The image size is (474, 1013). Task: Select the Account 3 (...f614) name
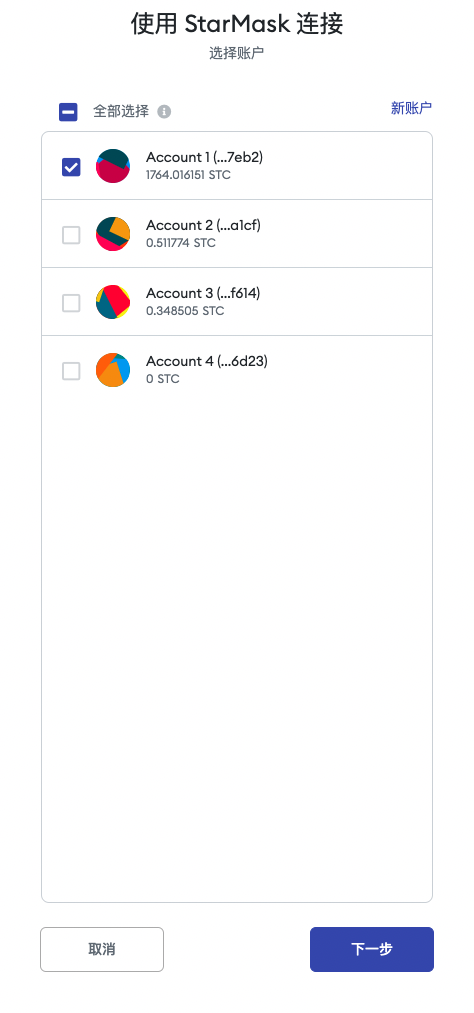point(203,293)
